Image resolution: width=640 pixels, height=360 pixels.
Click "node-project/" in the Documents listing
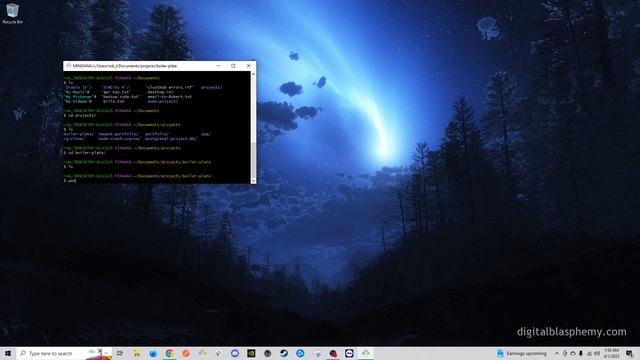pos(162,101)
